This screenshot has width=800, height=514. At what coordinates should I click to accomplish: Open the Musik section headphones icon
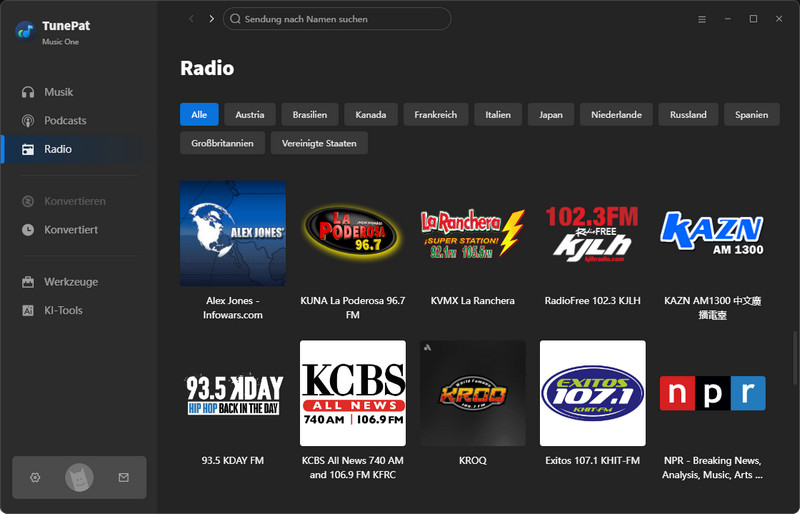point(28,92)
